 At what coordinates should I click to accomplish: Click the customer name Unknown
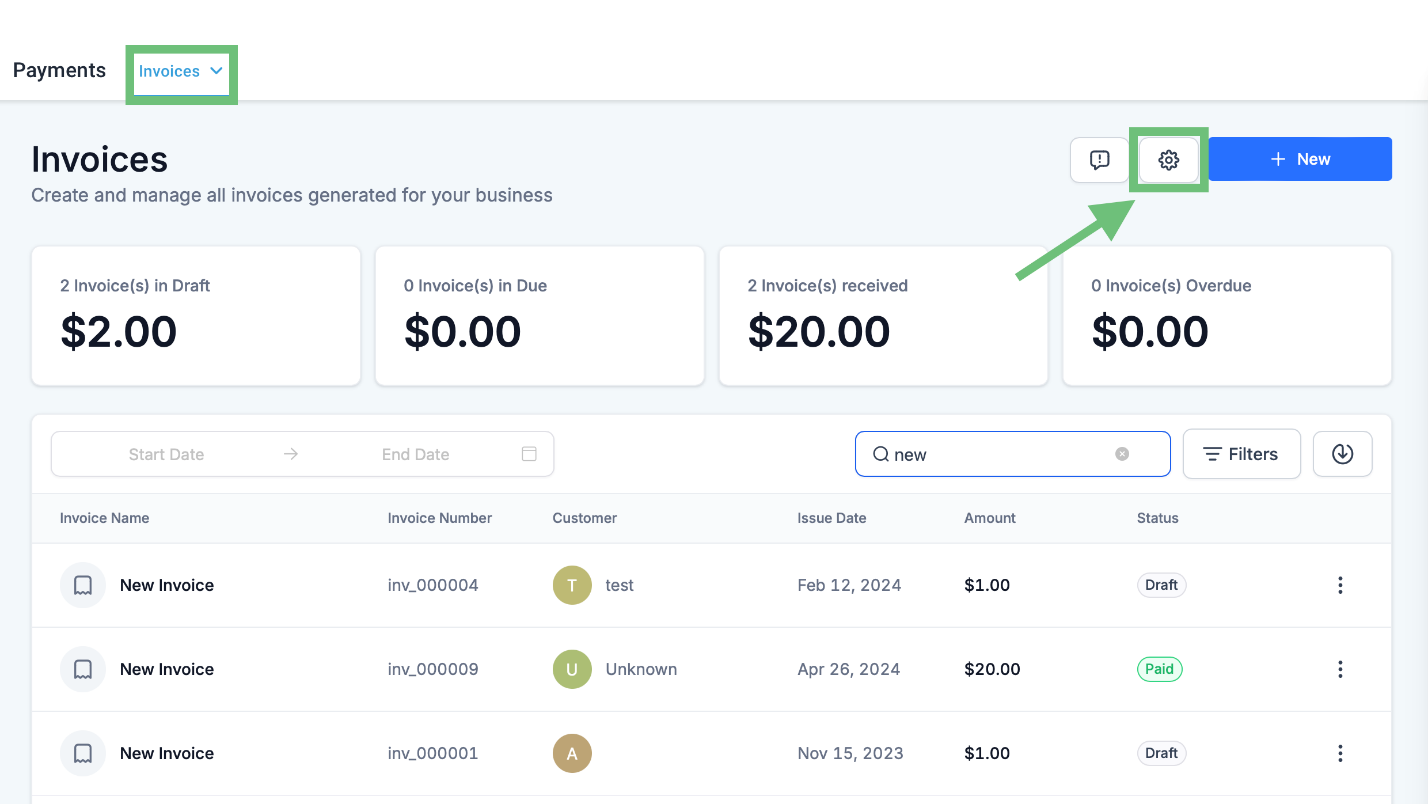tap(641, 669)
